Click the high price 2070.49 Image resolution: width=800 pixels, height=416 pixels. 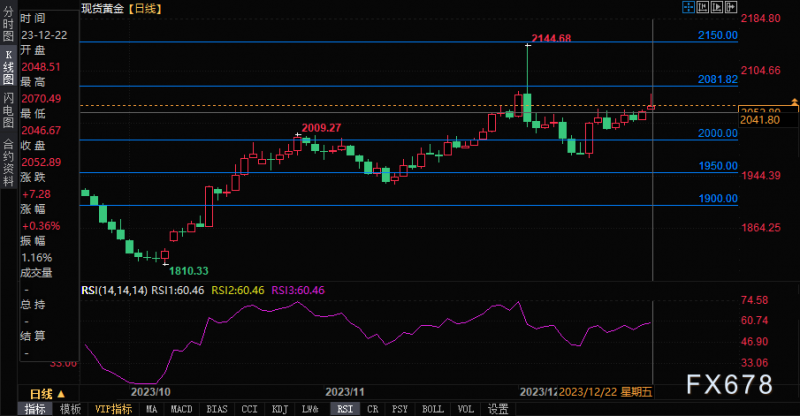(41, 99)
